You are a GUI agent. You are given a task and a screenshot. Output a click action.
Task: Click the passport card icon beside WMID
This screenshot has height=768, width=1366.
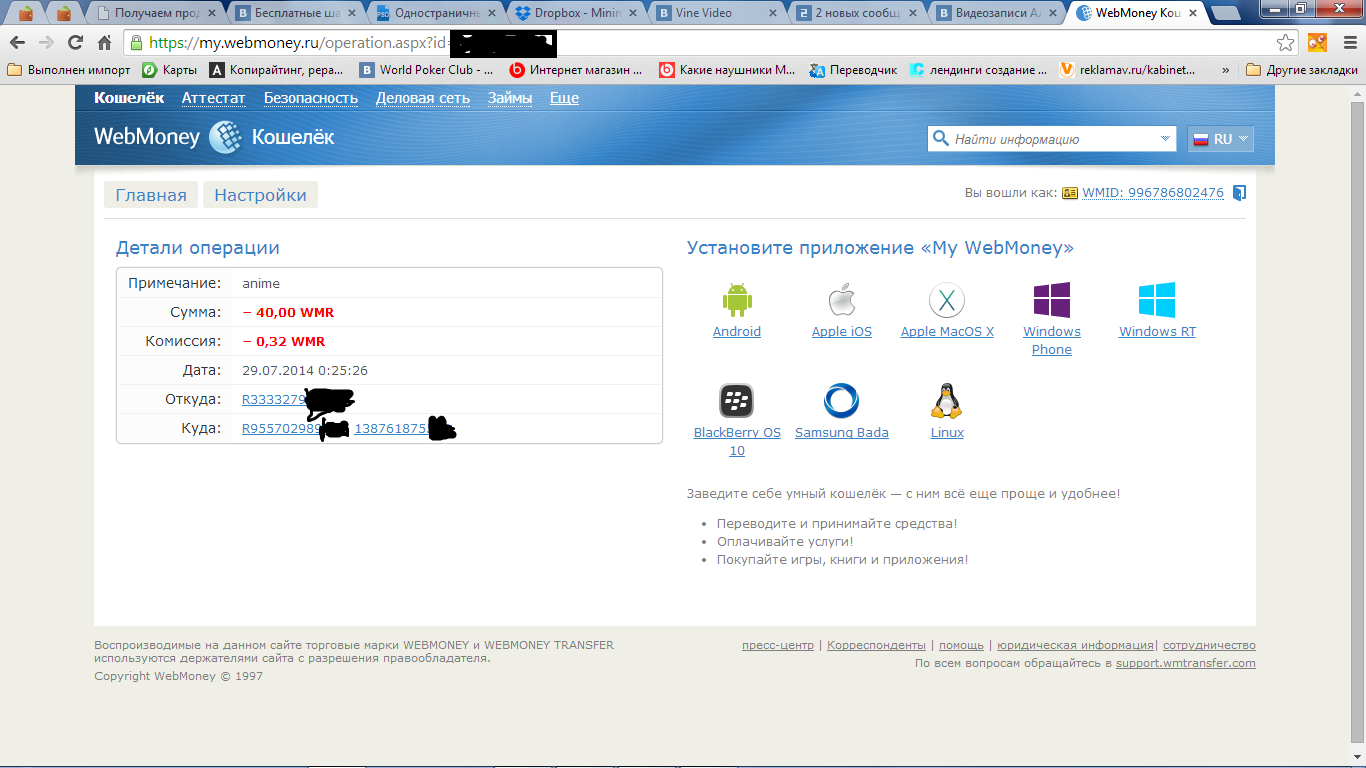pyautogui.click(x=1070, y=193)
